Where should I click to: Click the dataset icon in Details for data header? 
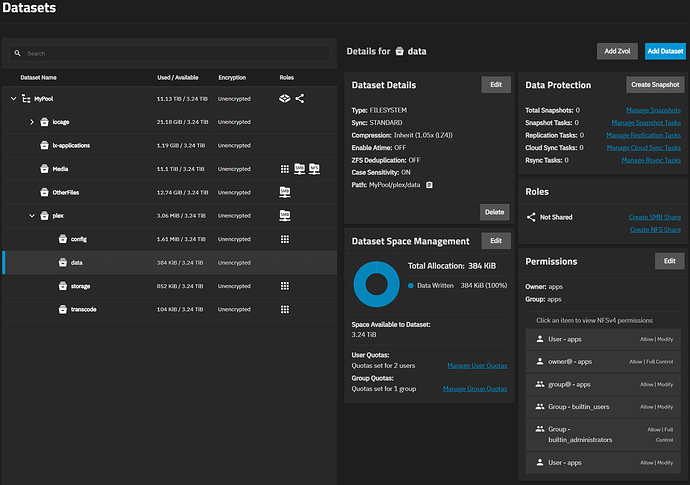(x=399, y=51)
